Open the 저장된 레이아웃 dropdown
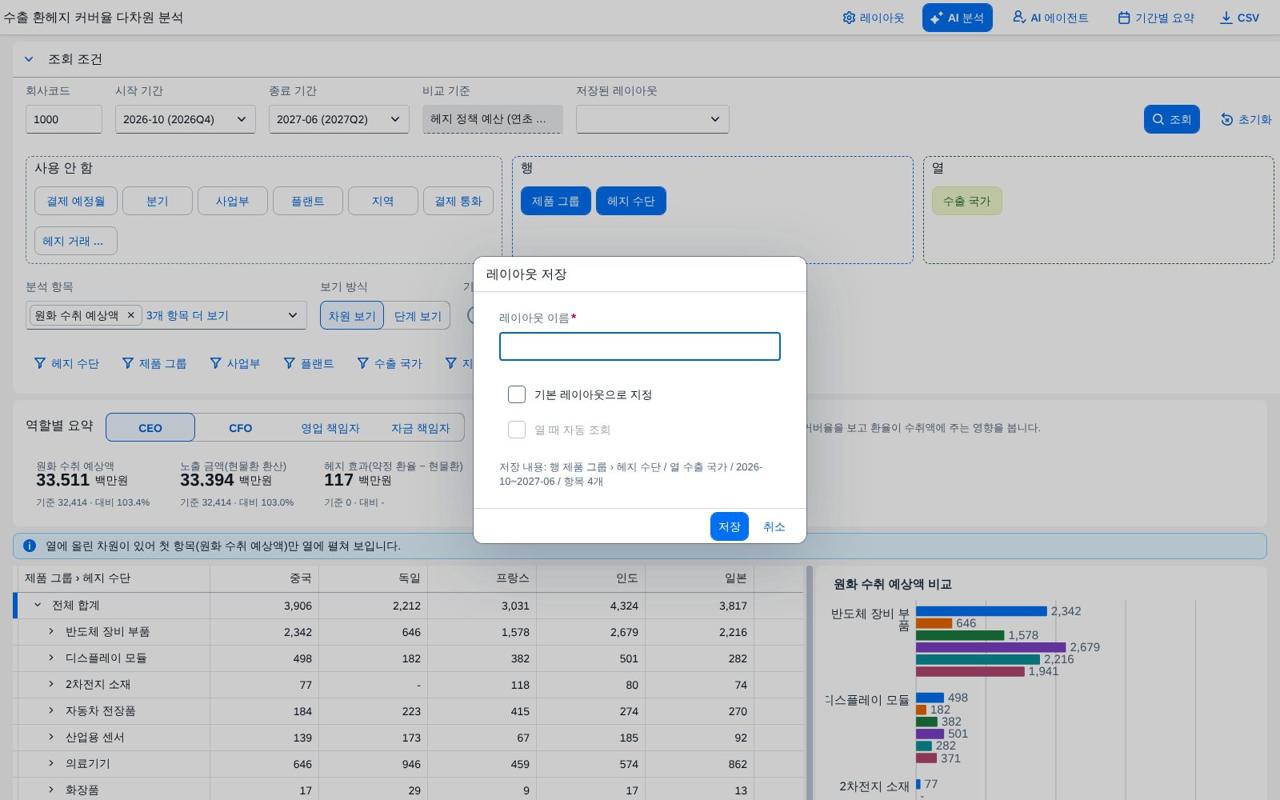The width and height of the screenshot is (1280, 800). (x=653, y=120)
